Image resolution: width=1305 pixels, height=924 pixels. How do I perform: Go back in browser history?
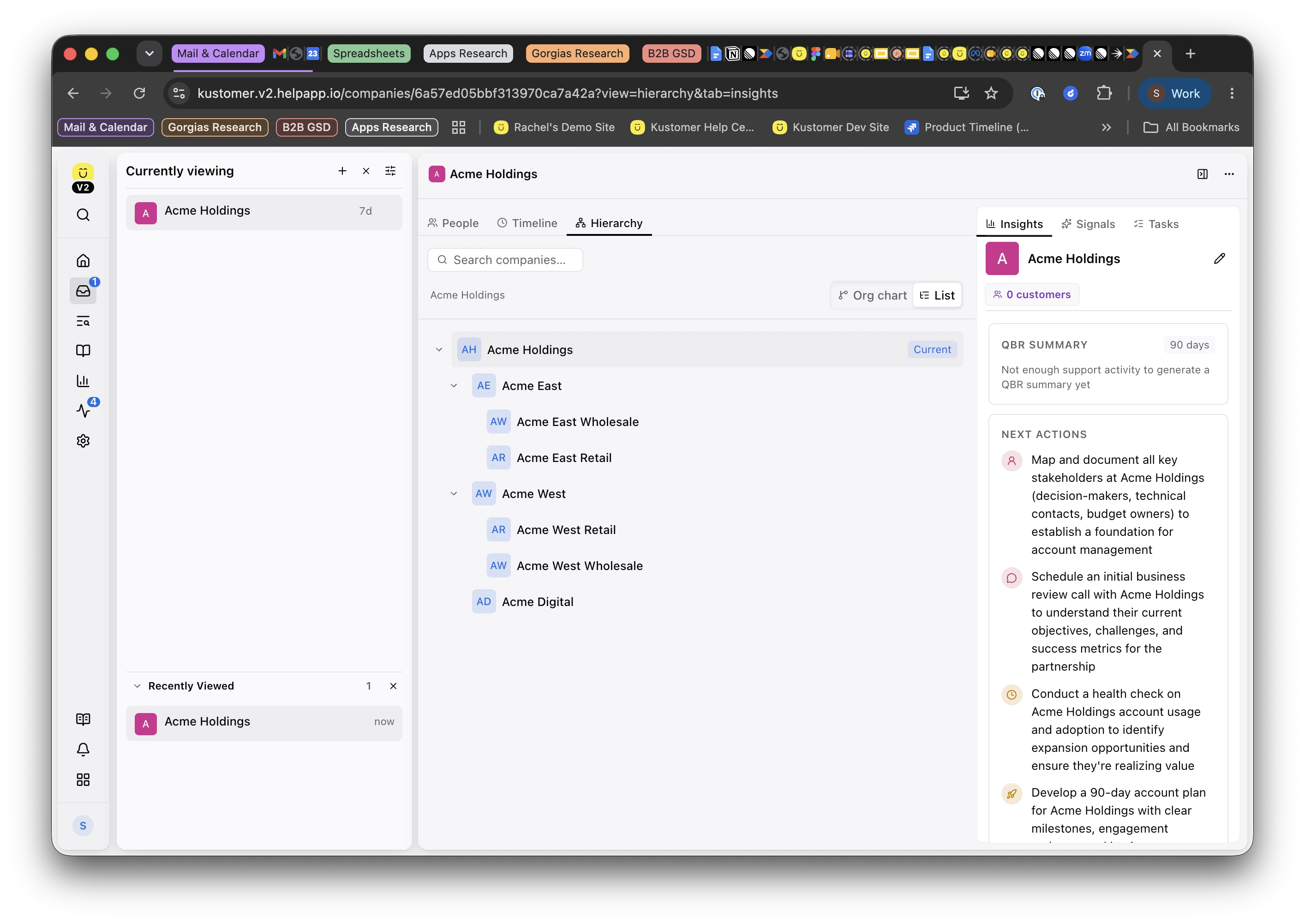pos(73,93)
